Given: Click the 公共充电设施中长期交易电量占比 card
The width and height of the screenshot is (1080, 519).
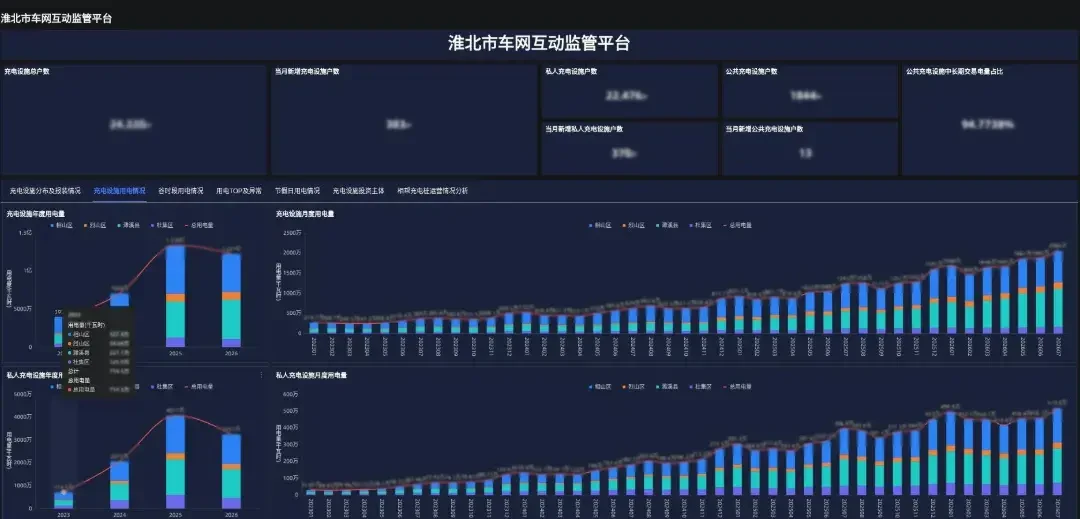Looking at the screenshot, I should 988,120.
